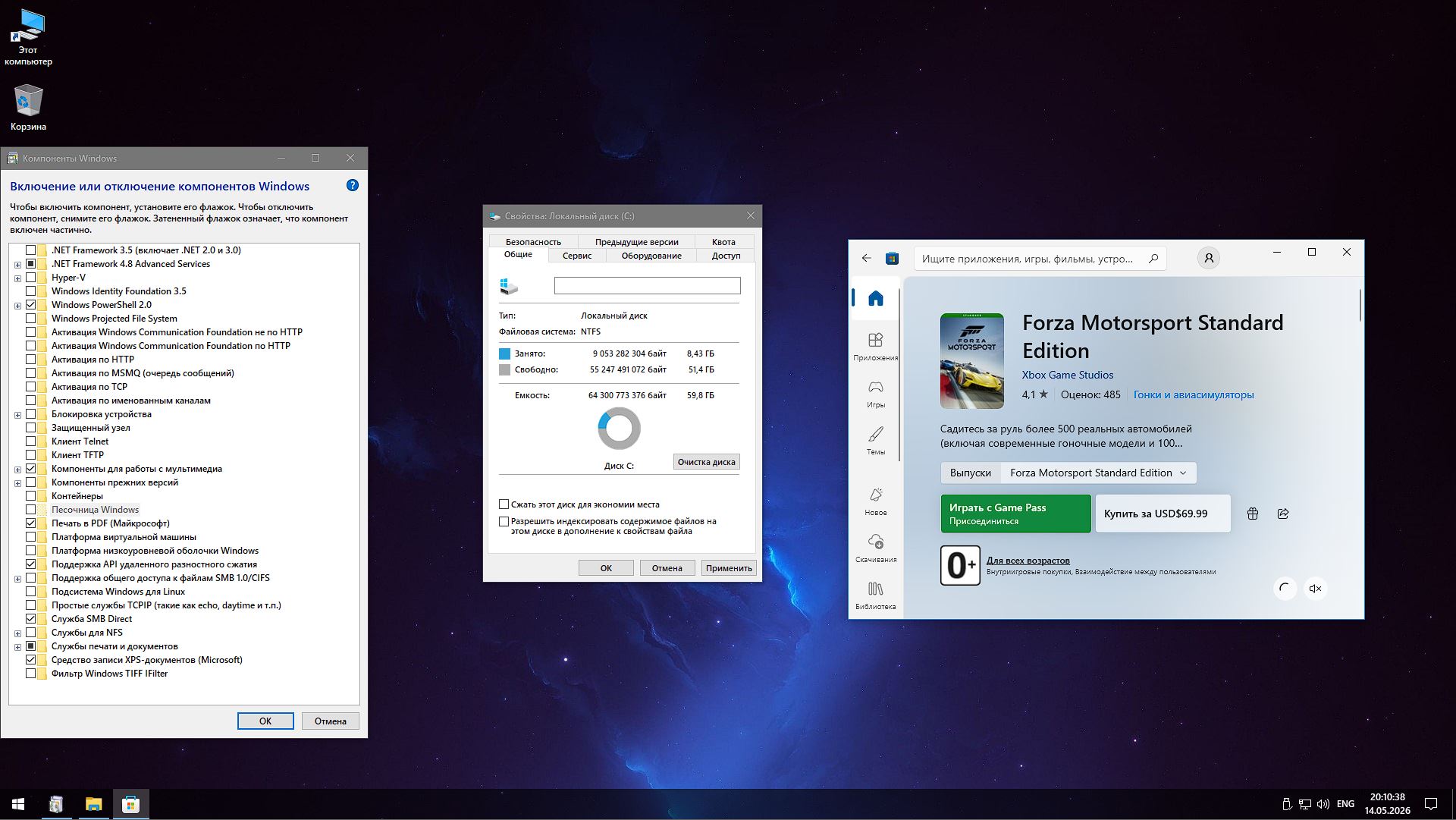This screenshot has height=820, width=1456.
Task: Click the gift purchase icon
Action: click(1253, 514)
